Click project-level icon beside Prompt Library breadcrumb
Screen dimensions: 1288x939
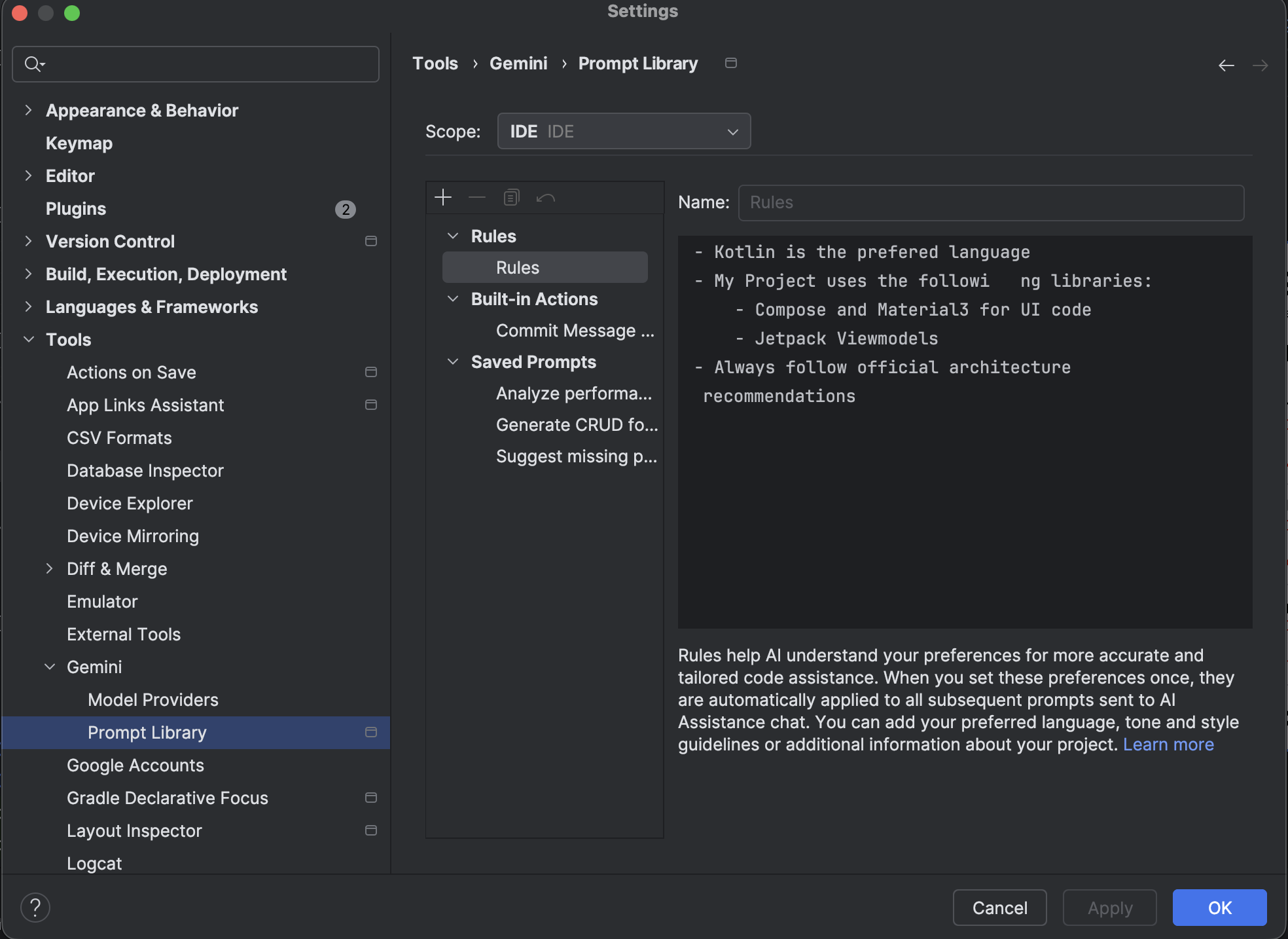click(731, 63)
